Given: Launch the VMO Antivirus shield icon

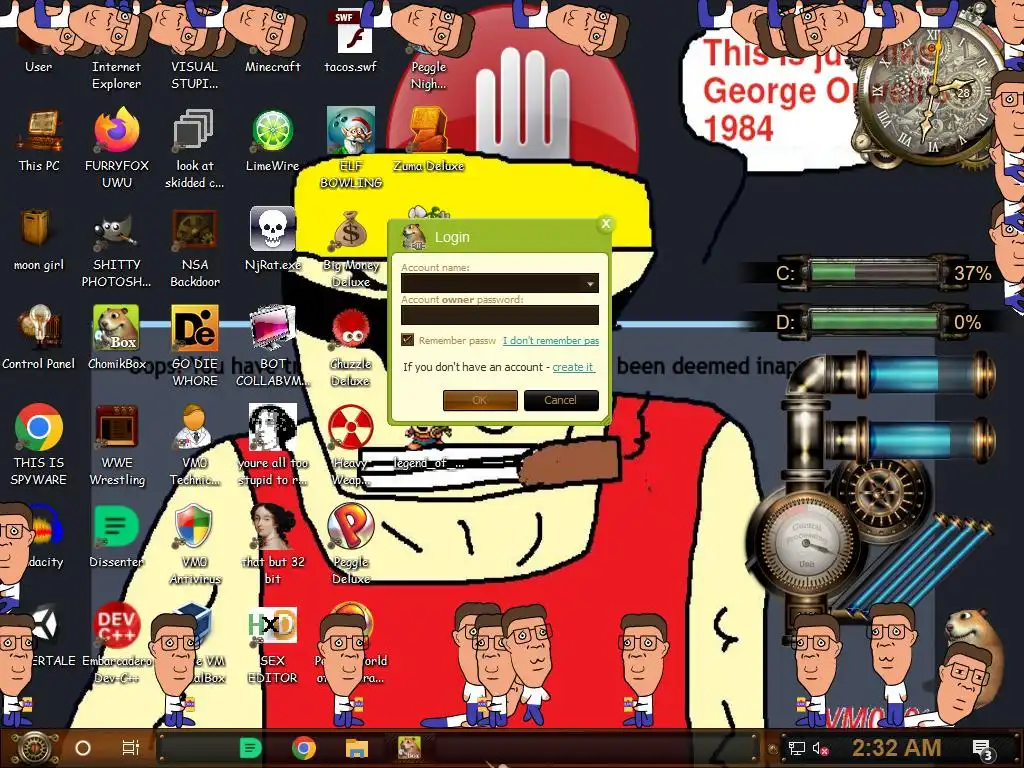Looking at the screenshot, I should point(195,544).
